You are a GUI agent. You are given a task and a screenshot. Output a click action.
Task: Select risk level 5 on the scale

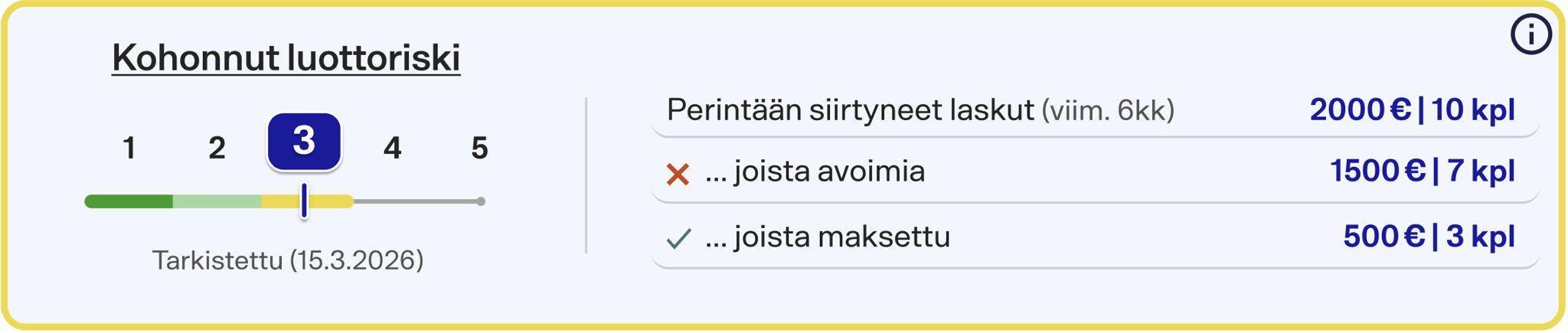pyautogui.click(x=479, y=148)
